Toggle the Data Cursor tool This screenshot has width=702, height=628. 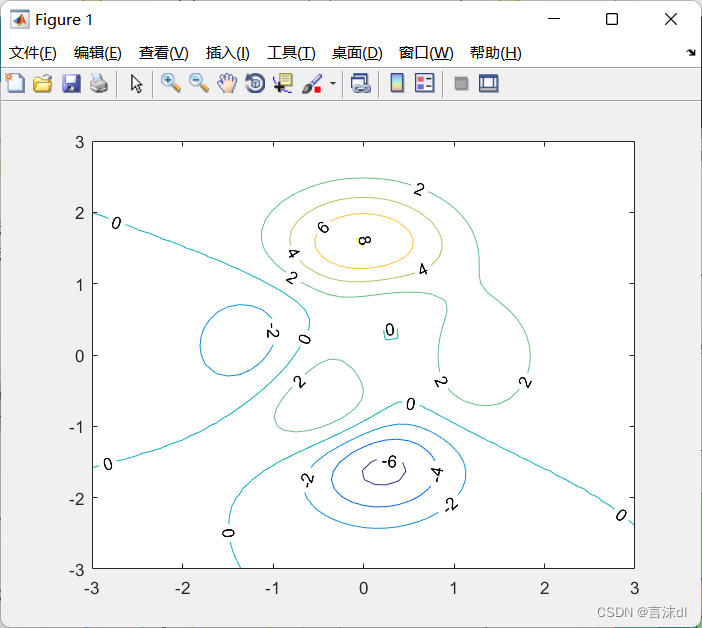[x=283, y=84]
